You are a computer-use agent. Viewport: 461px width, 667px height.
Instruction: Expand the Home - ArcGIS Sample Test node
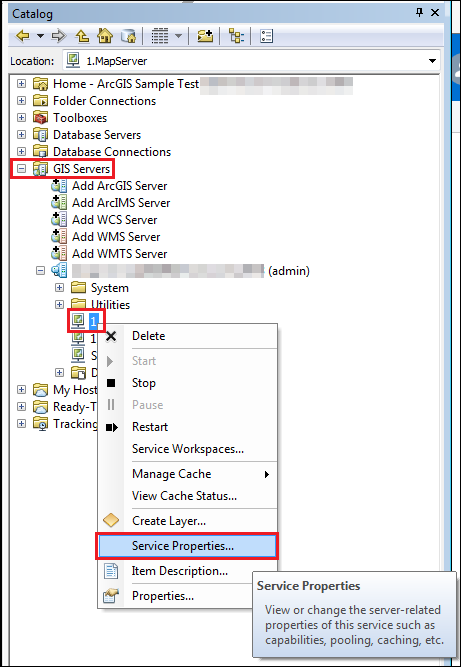tap(21, 84)
